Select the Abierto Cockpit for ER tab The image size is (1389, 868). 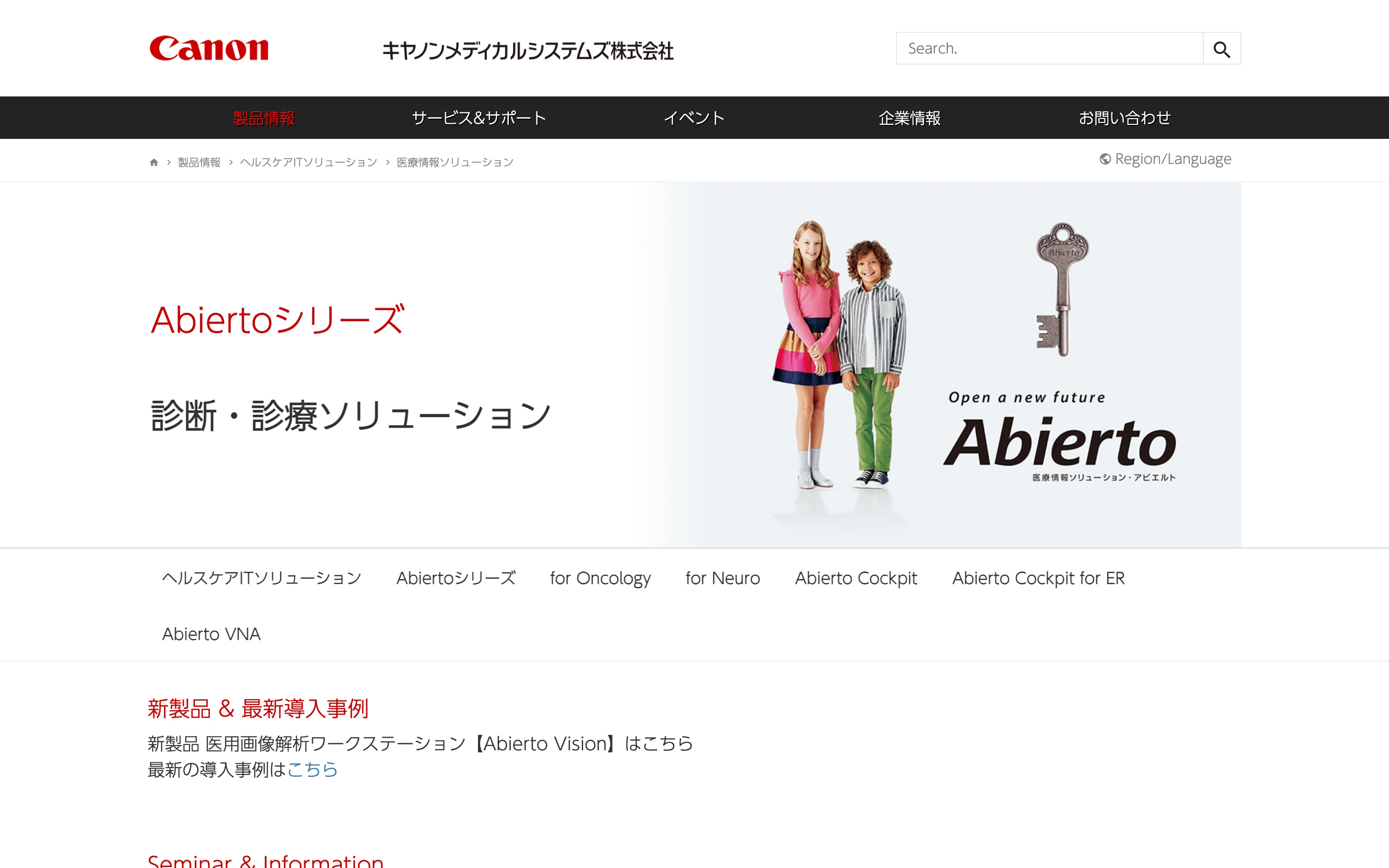[x=1038, y=578]
